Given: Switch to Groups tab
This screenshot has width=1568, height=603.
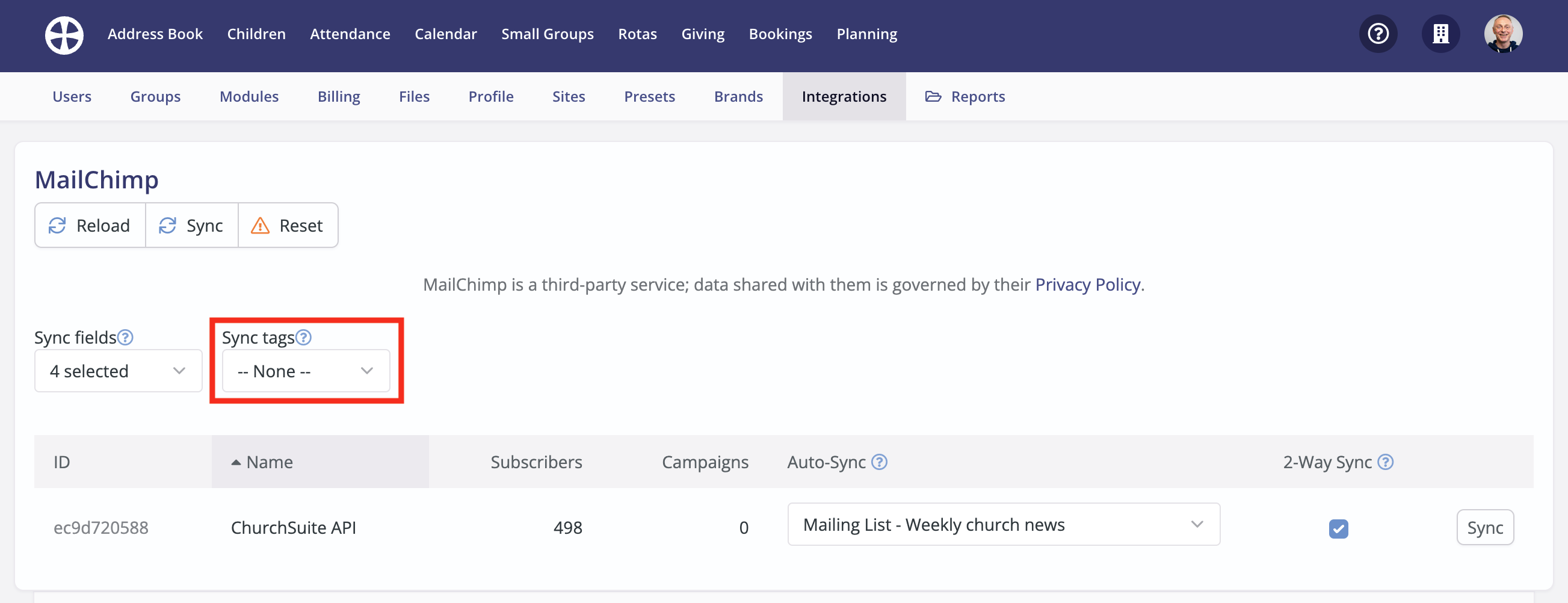Looking at the screenshot, I should 155,96.
